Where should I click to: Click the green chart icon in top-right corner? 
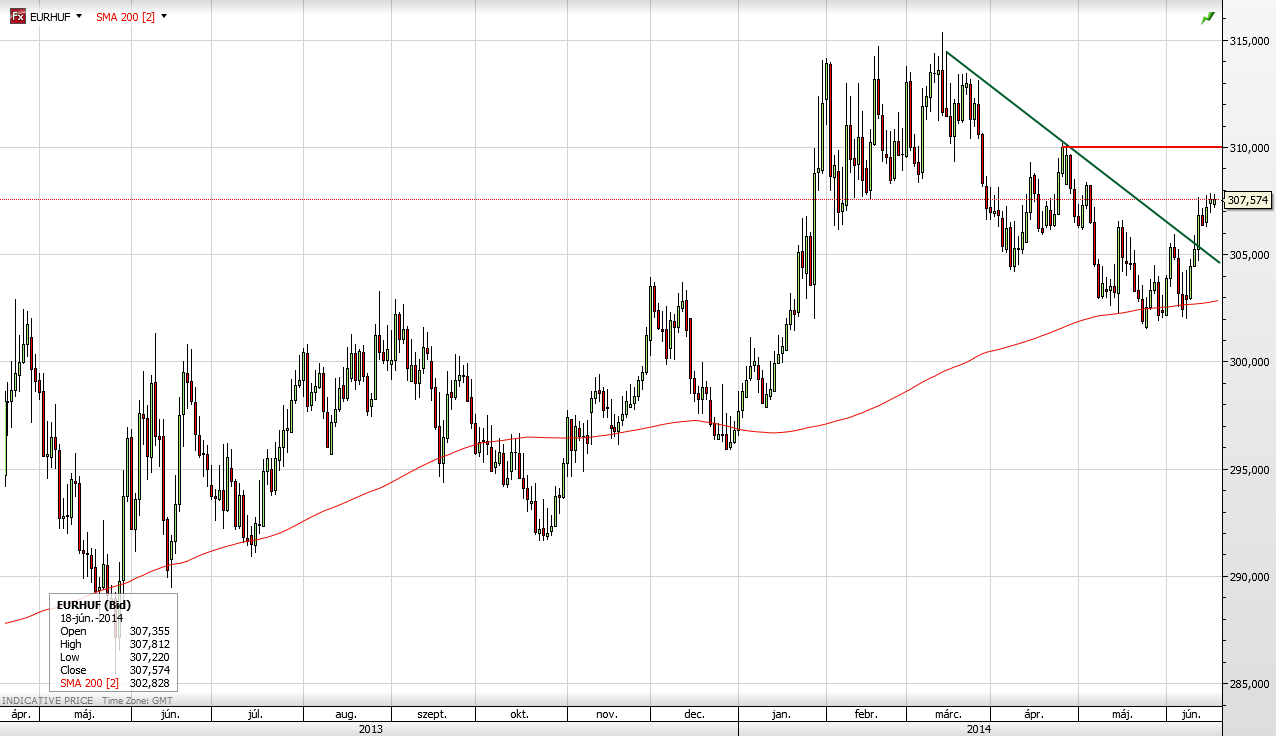tap(1208, 17)
